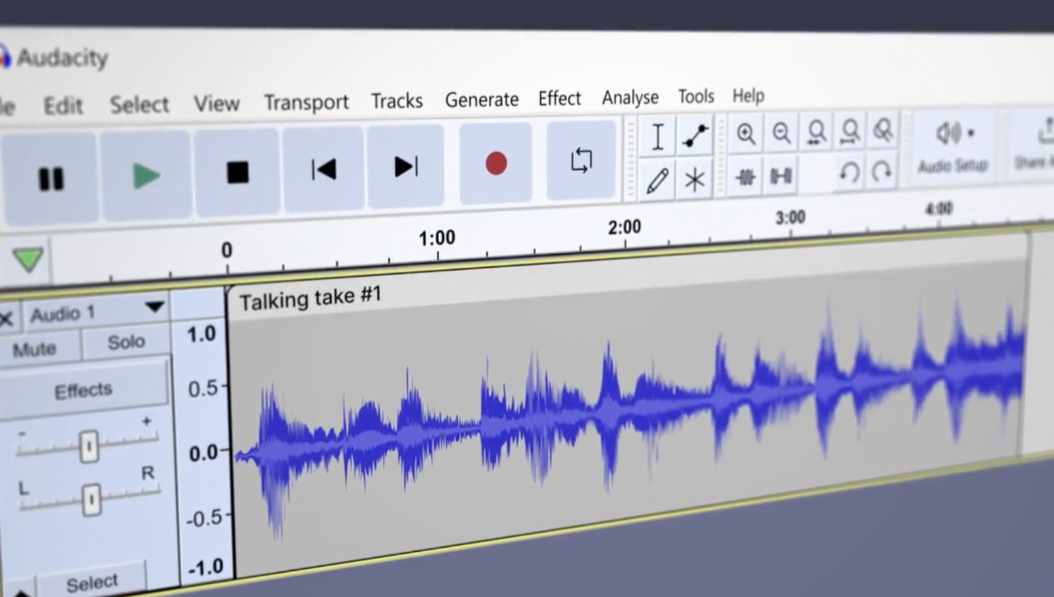Open the Tracks menu
Image resolution: width=1054 pixels, height=597 pixels.
[x=397, y=100]
